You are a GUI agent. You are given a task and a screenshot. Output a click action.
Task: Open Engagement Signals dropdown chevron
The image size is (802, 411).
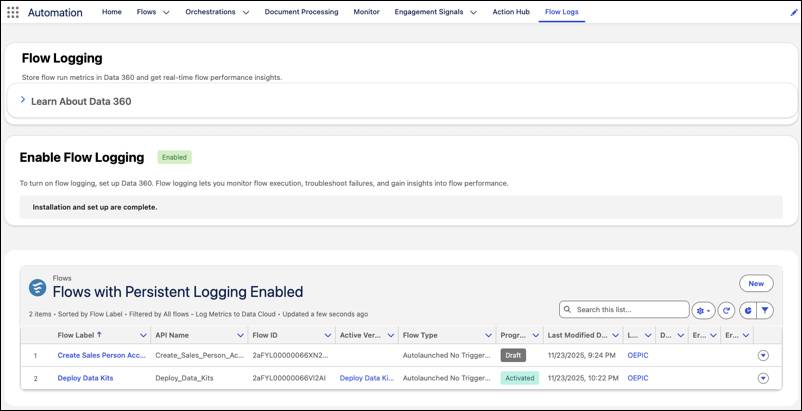pyautogui.click(x=473, y=13)
